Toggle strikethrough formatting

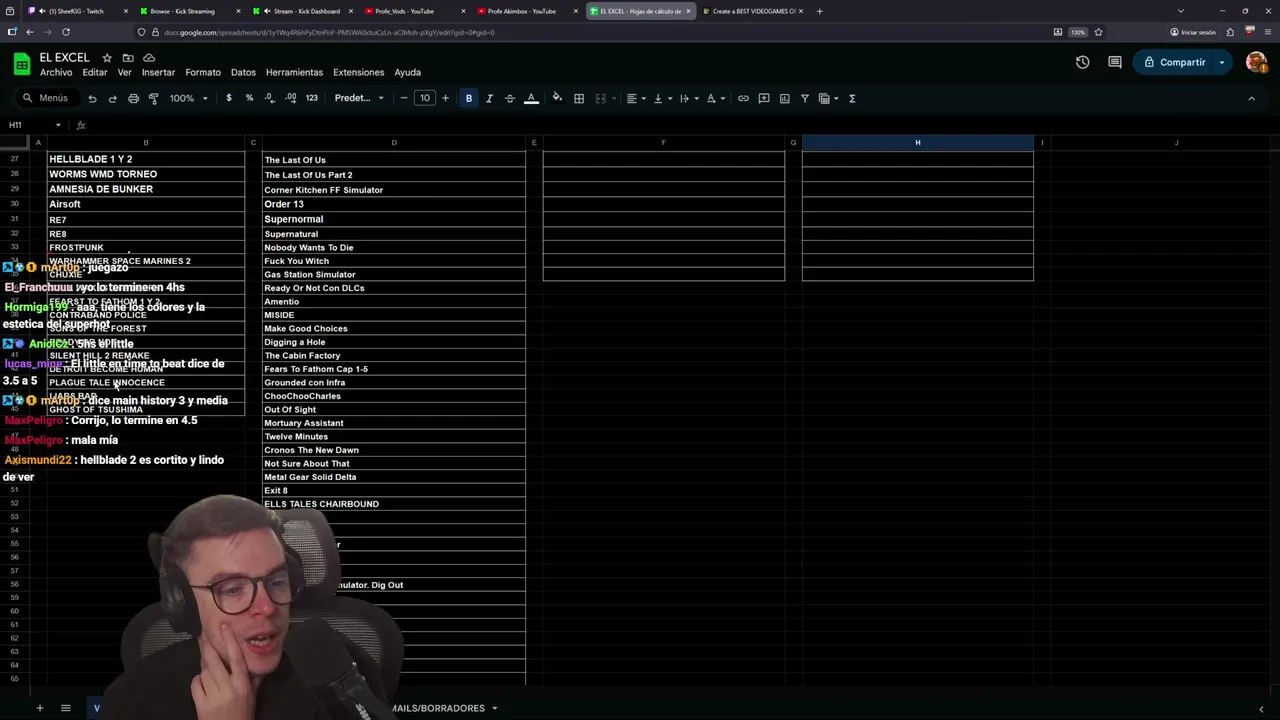pos(509,98)
